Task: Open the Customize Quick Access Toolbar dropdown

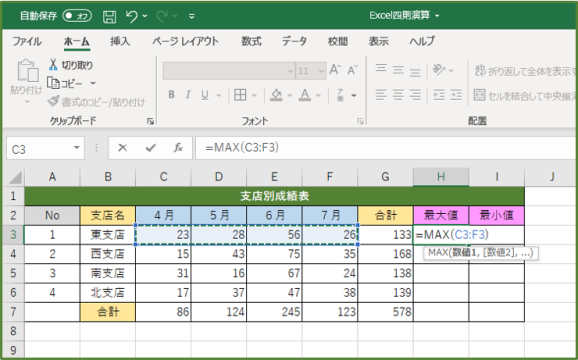Action: (x=192, y=16)
